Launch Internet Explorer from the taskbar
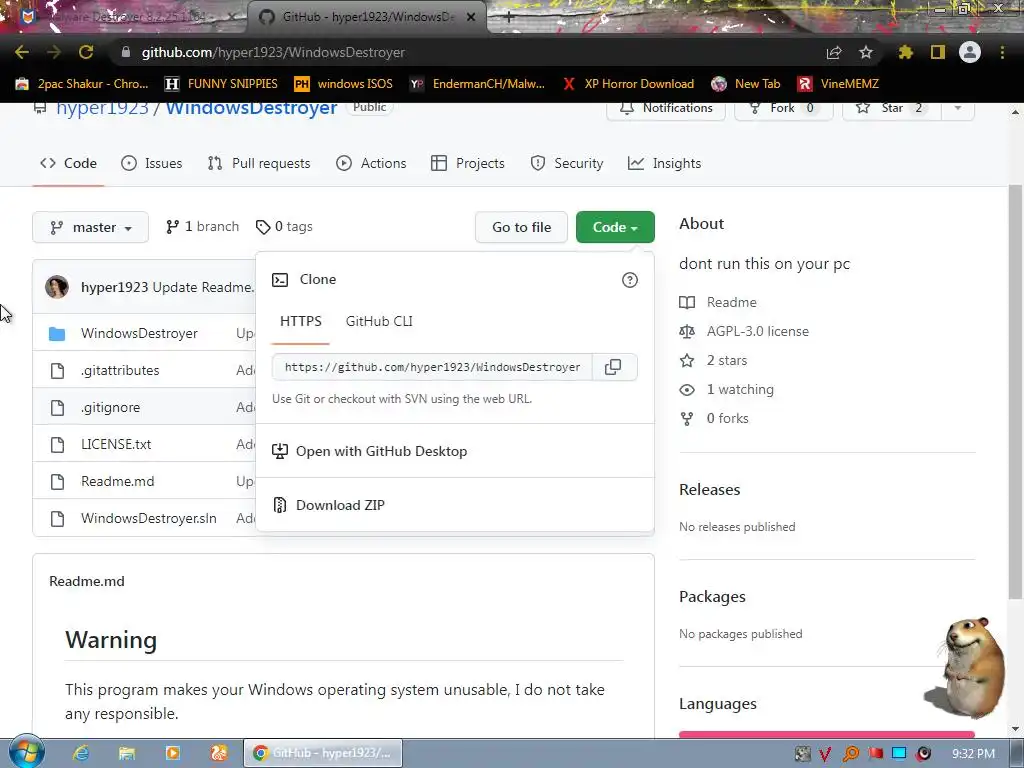1024x768 pixels. click(81, 753)
